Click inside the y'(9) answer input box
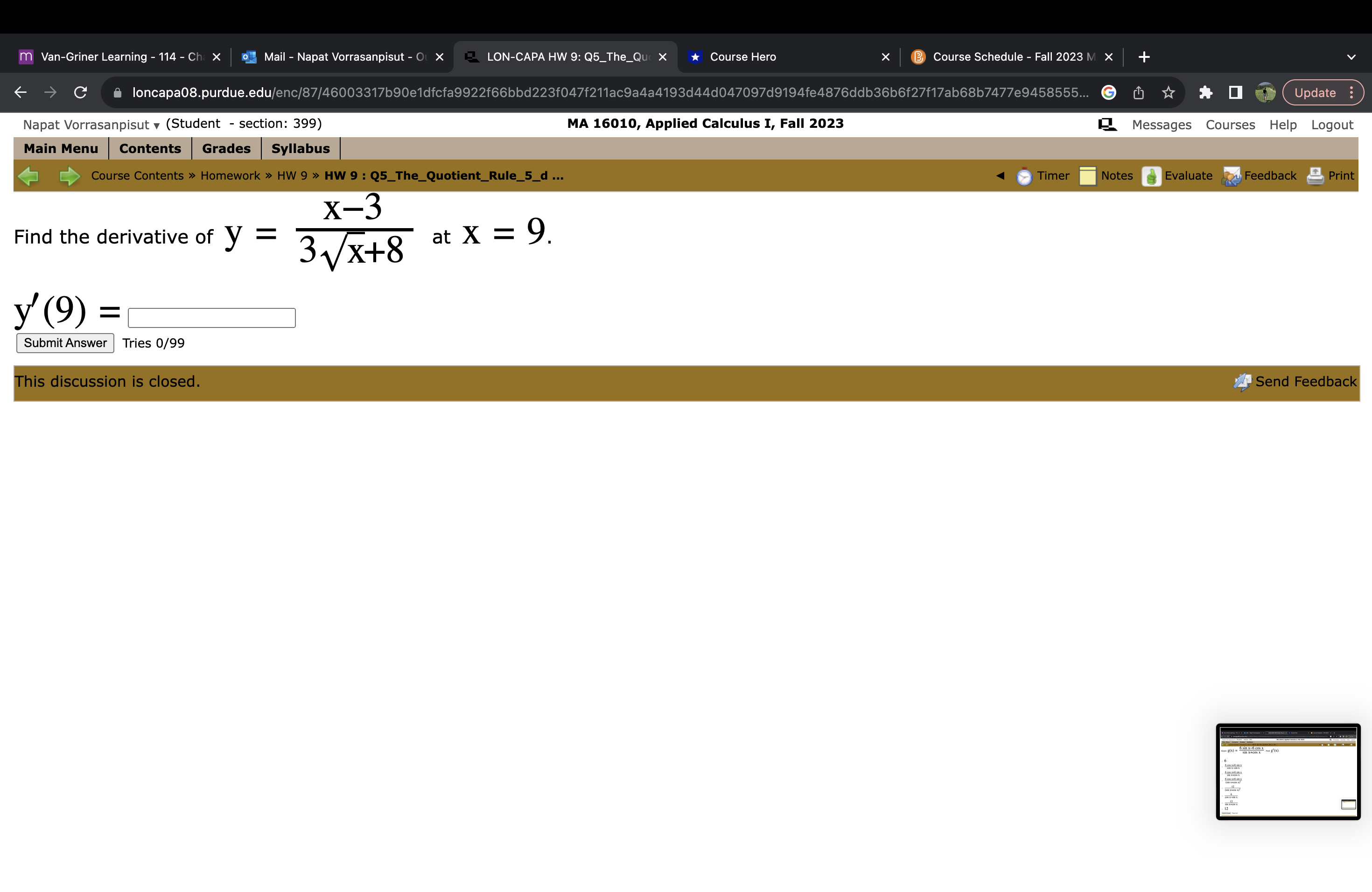Image resolution: width=1372 pixels, height=892 pixels. coord(211,318)
